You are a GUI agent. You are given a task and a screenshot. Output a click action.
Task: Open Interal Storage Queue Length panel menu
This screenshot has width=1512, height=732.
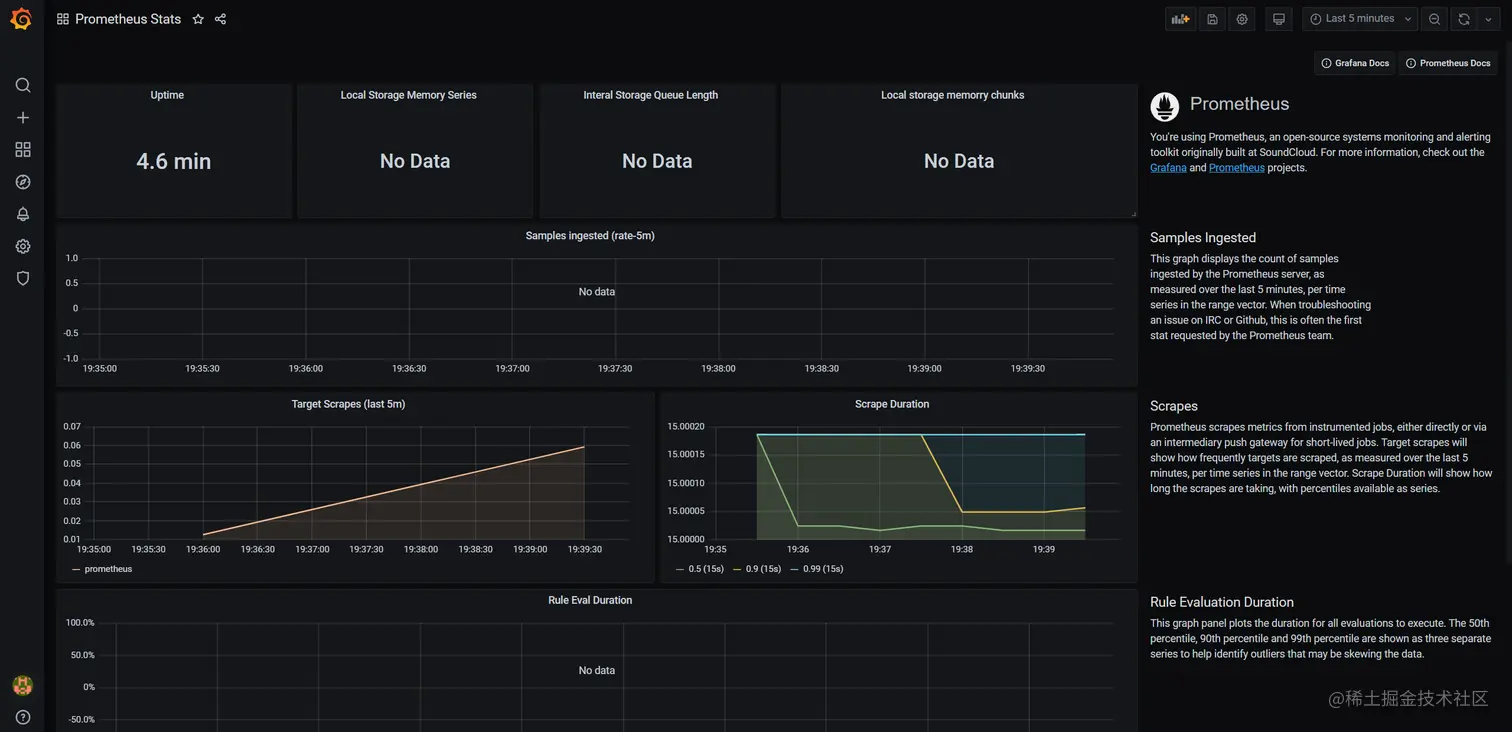(x=651, y=95)
